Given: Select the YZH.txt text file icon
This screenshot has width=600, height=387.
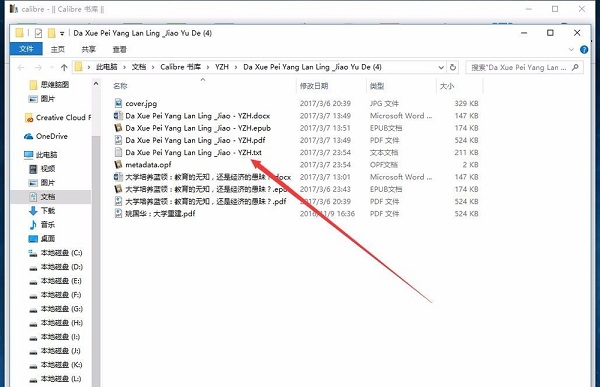Looking at the screenshot, I should (119, 152).
